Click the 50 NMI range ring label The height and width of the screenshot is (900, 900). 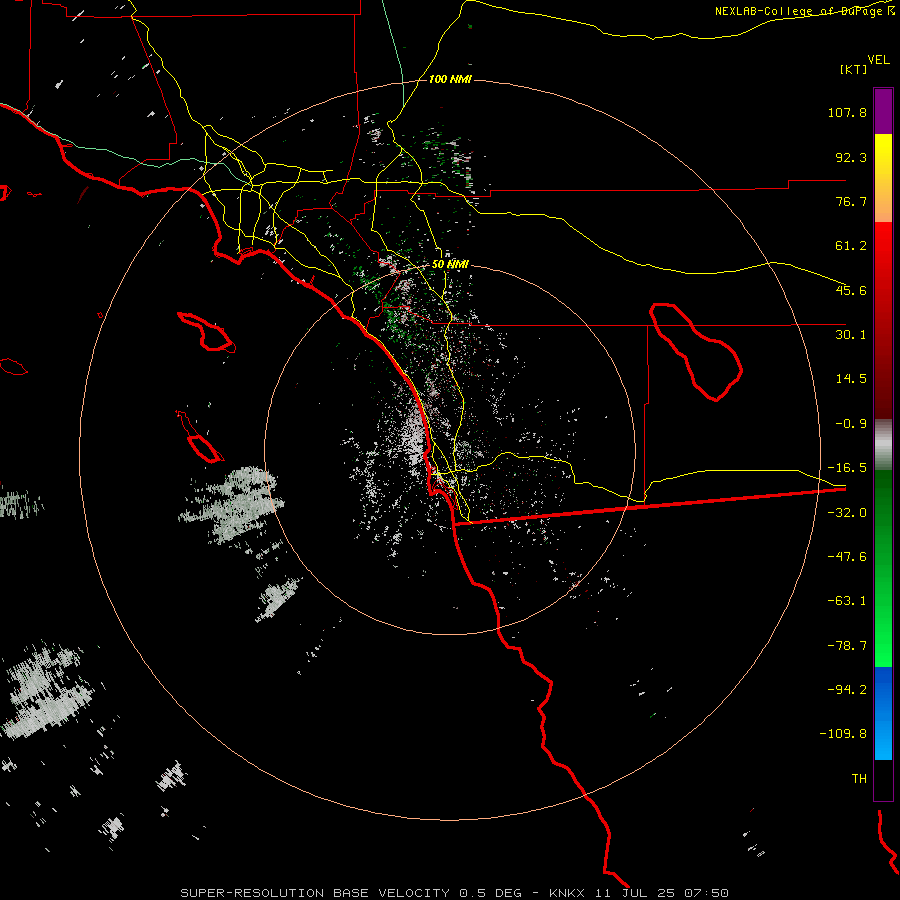(450, 265)
